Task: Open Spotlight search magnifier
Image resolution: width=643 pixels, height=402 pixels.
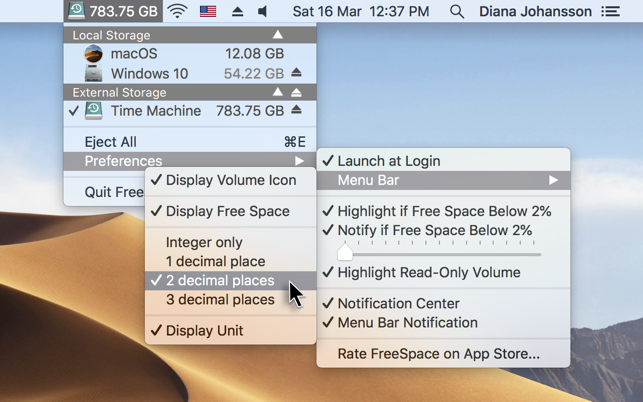Action: click(x=457, y=11)
